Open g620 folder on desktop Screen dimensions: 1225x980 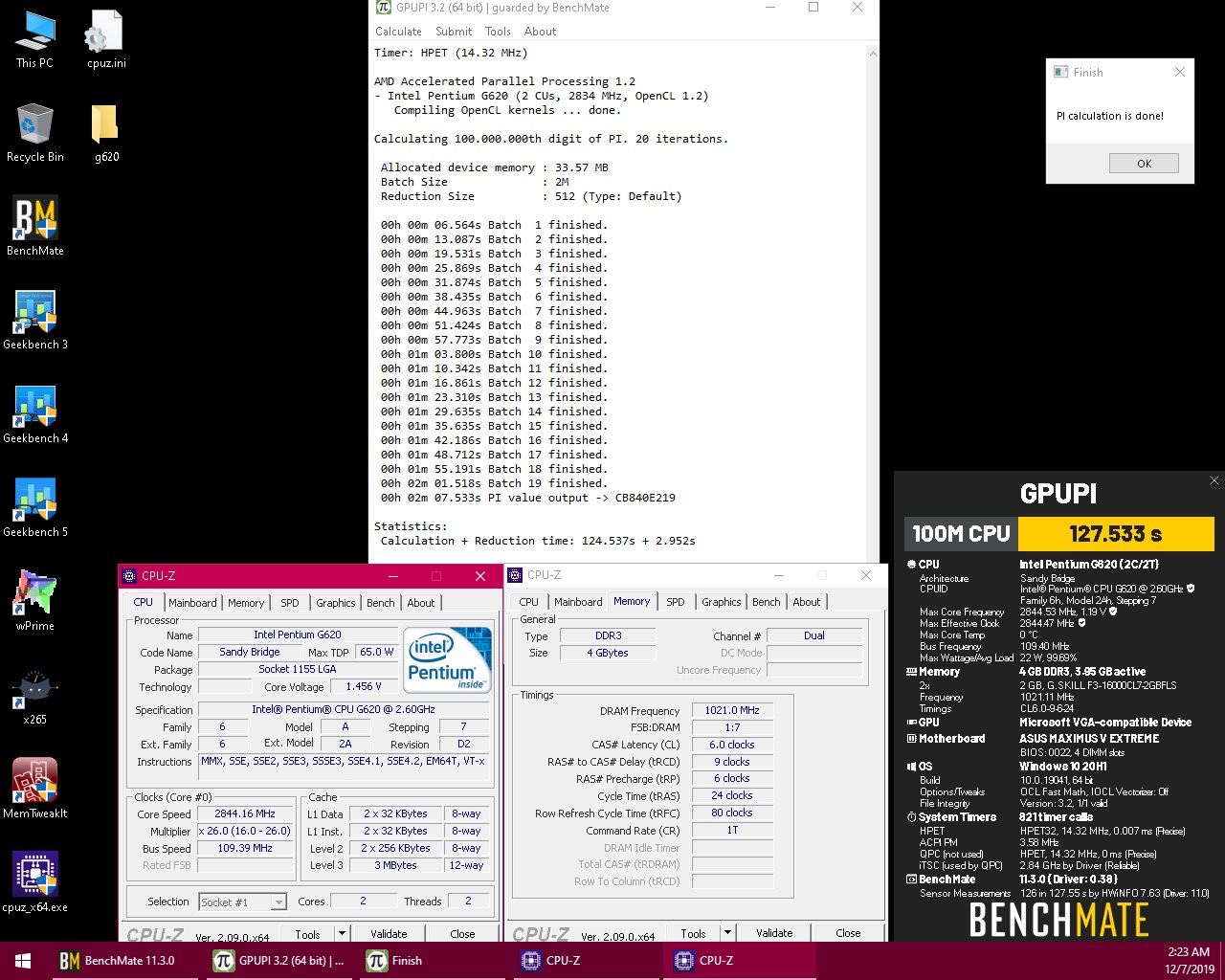coord(106,133)
